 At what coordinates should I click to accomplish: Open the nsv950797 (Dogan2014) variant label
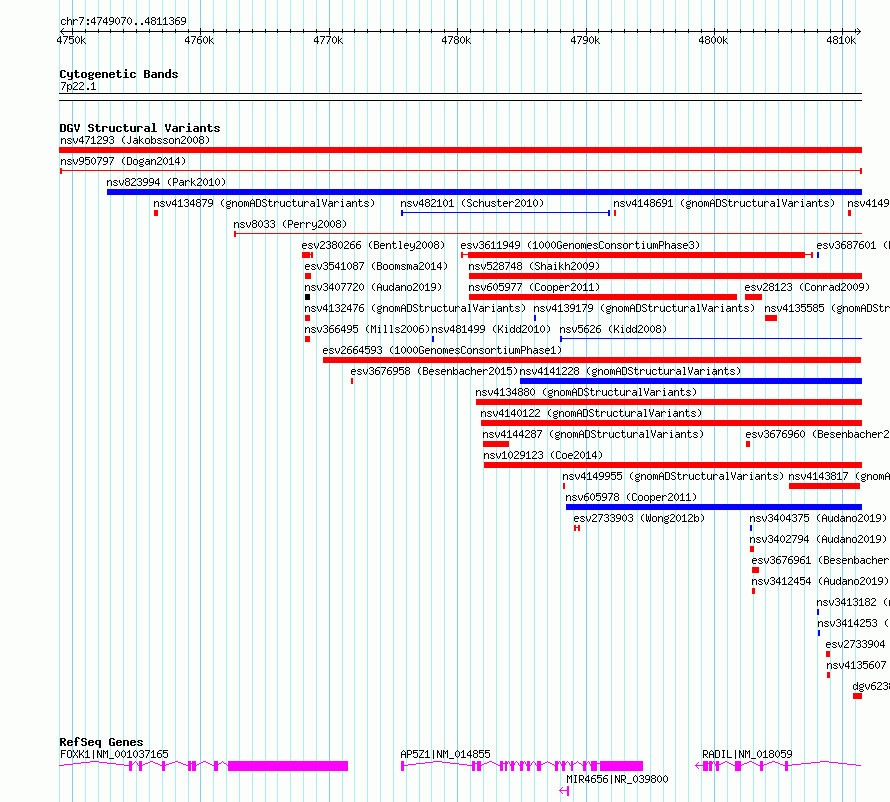point(123,161)
